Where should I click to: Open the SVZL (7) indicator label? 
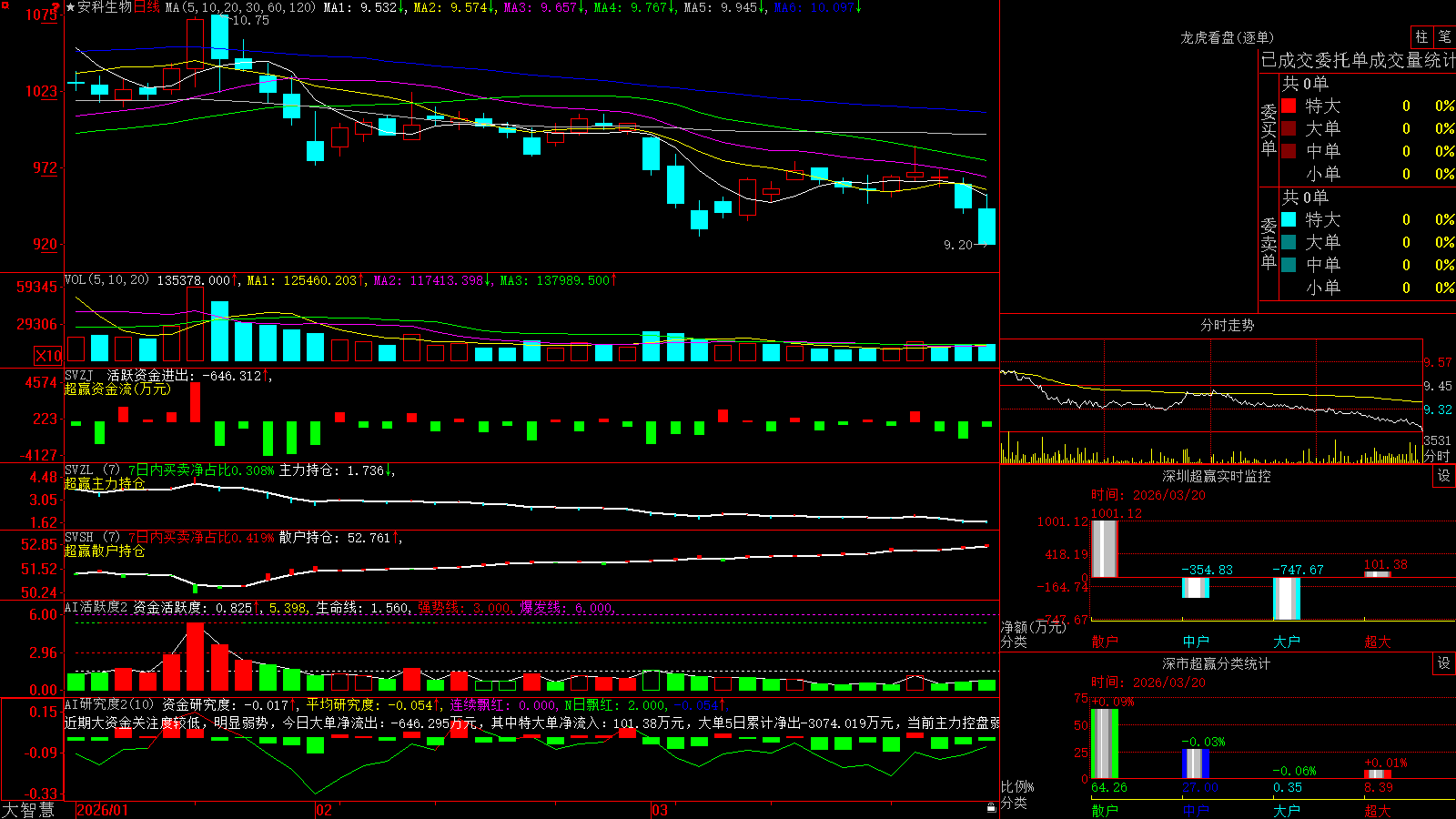coord(92,470)
